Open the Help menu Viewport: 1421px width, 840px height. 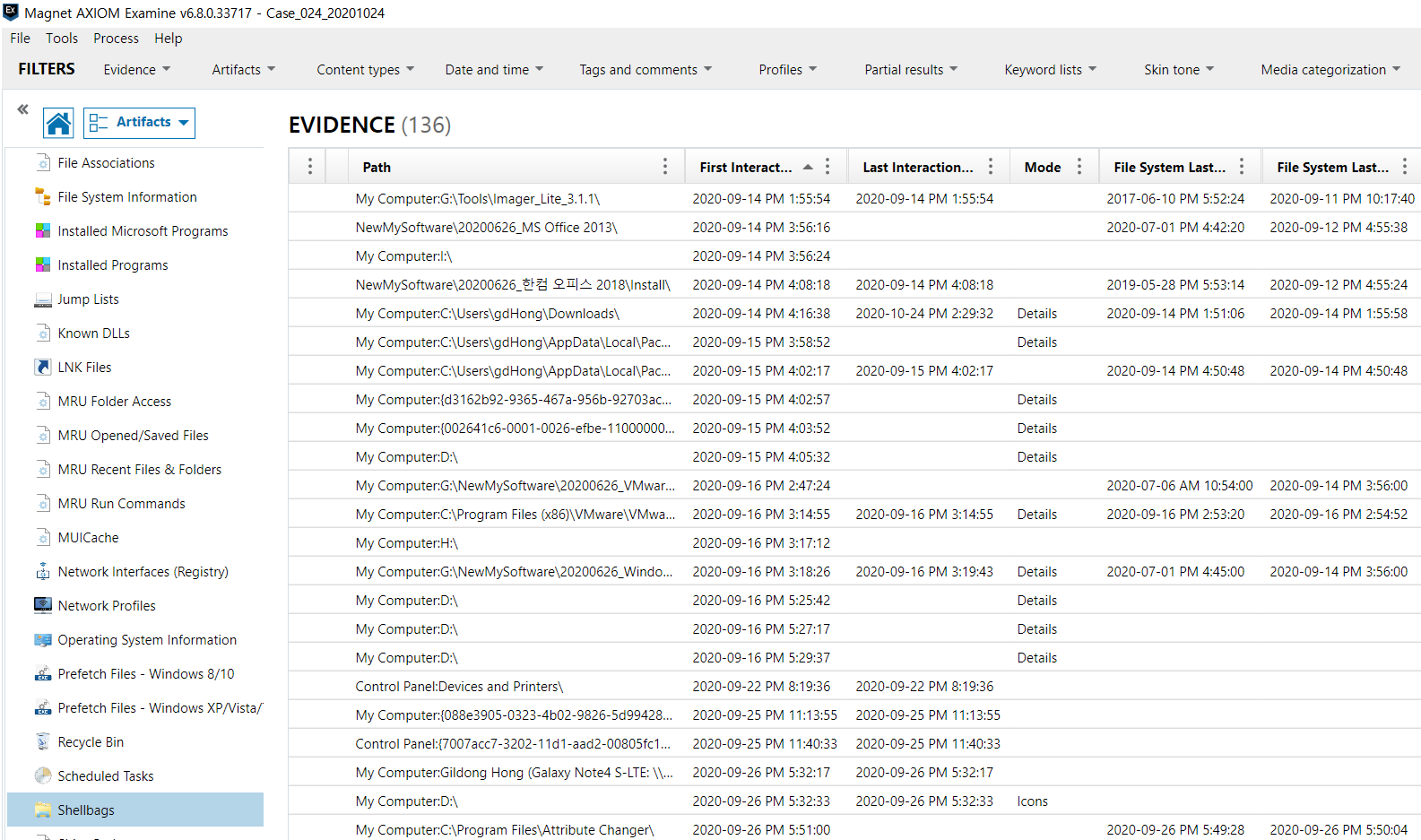168,39
